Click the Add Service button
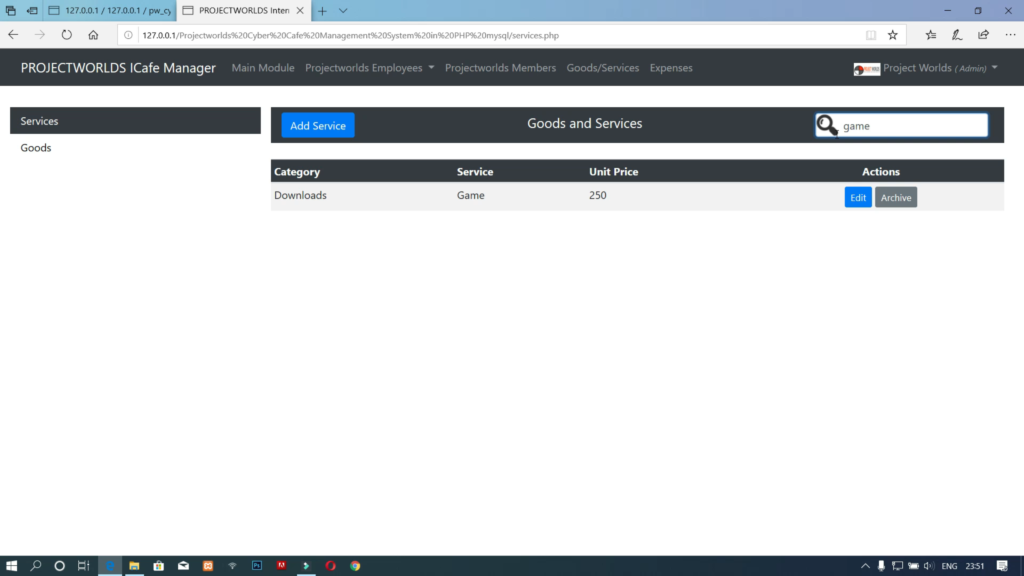The width and height of the screenshot is (1024, 576). click(317, 125)
